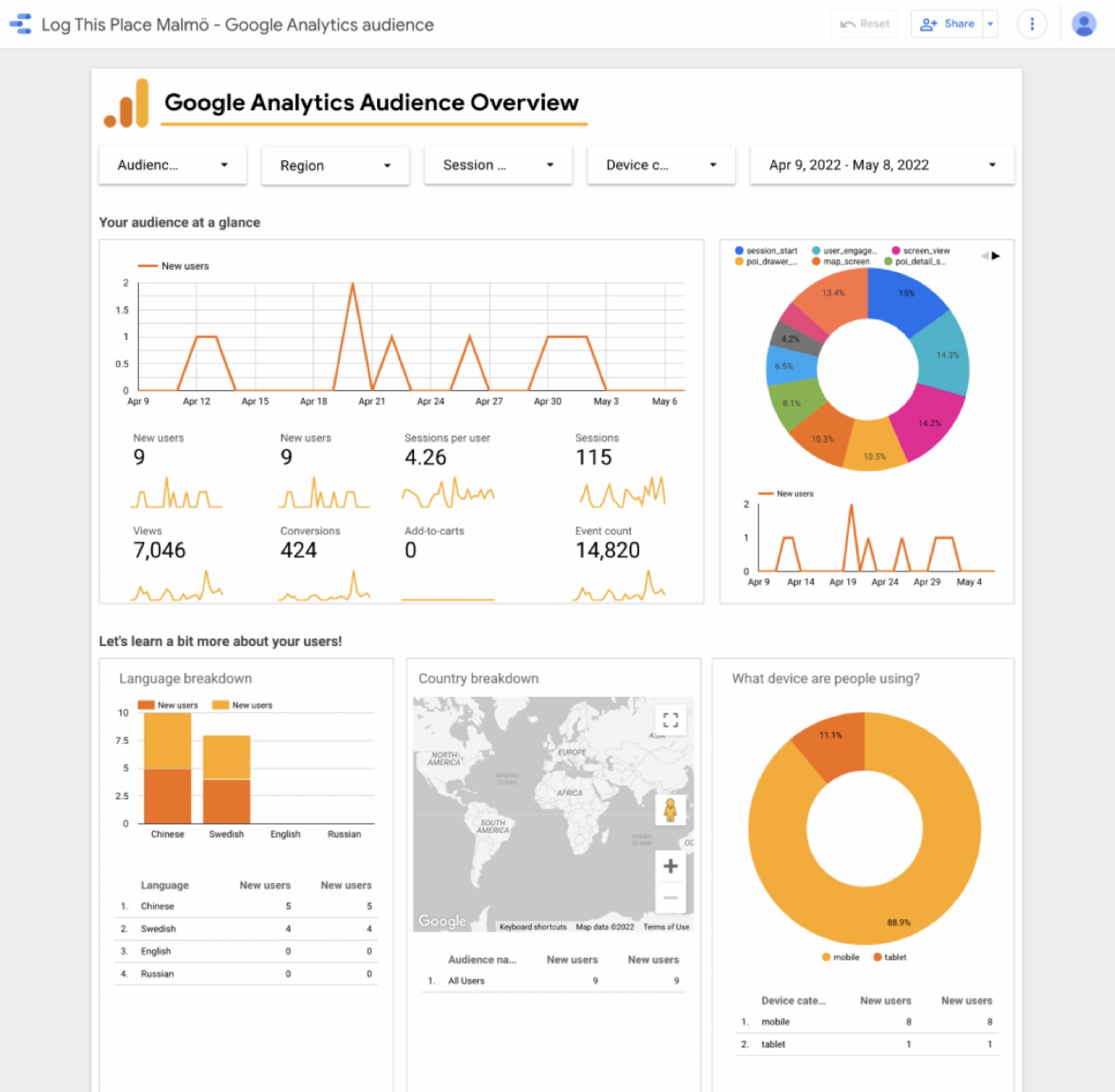Open the three-dot more options menu

[1032, 24]
